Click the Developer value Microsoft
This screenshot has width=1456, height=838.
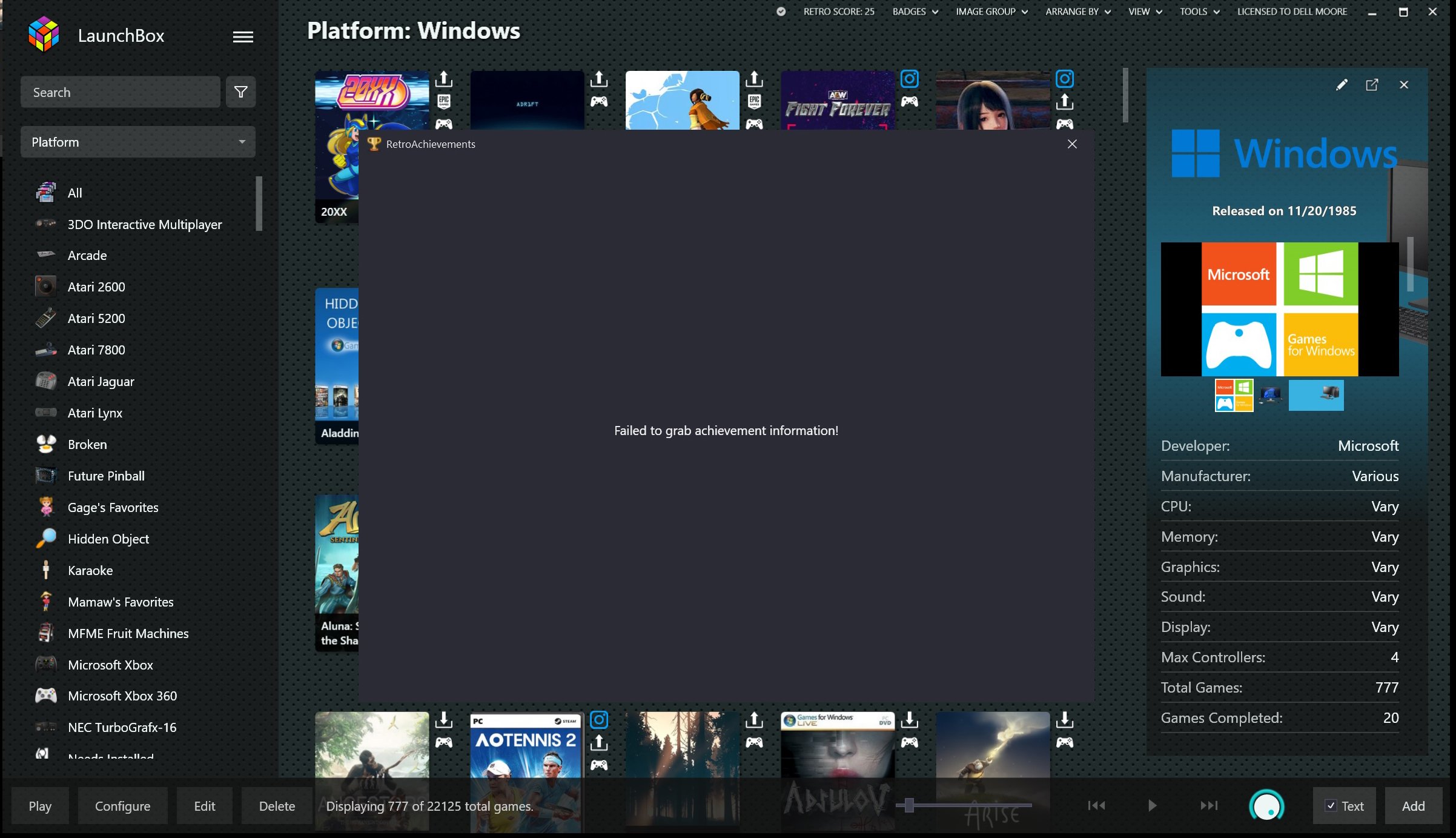click(x=1368, y=446)
